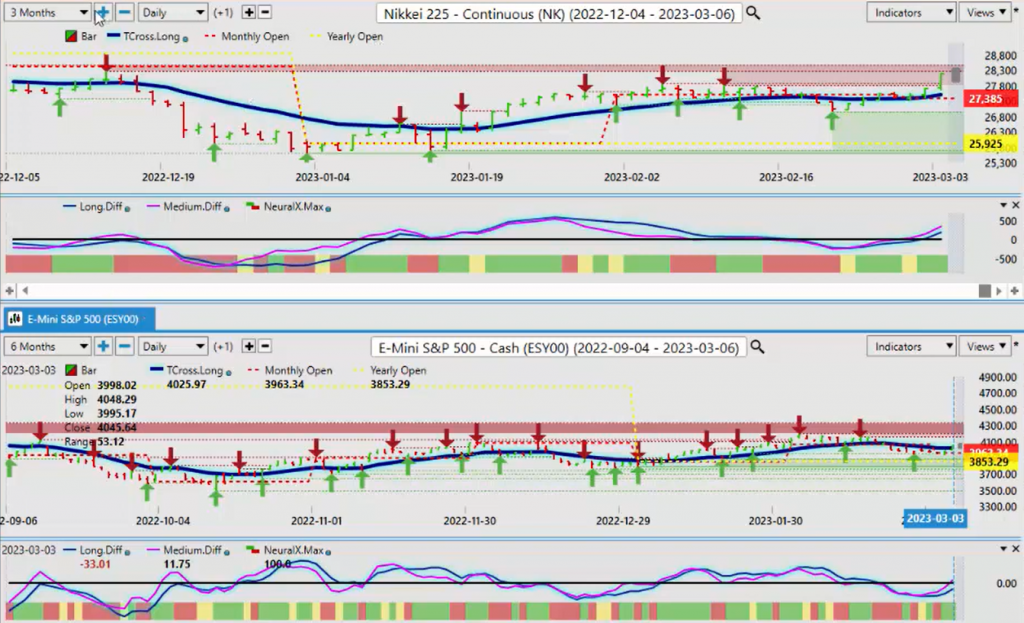The height and width of the screenshot is (623, 1024).
Task: Click the Long.Diff value -33.01
Action: (x=95, y=564)
